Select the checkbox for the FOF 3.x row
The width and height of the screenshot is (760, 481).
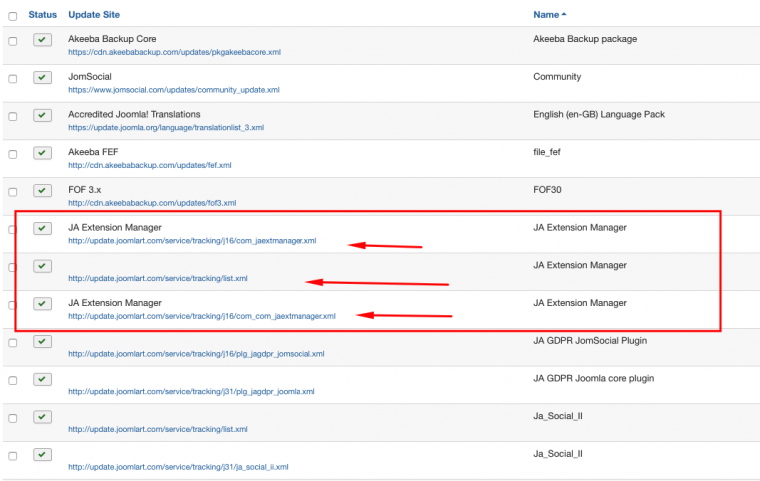(13, 192)
